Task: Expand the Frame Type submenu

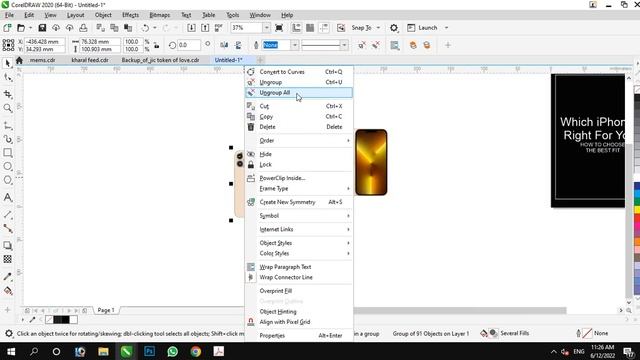Action: (x=299, y=189)
